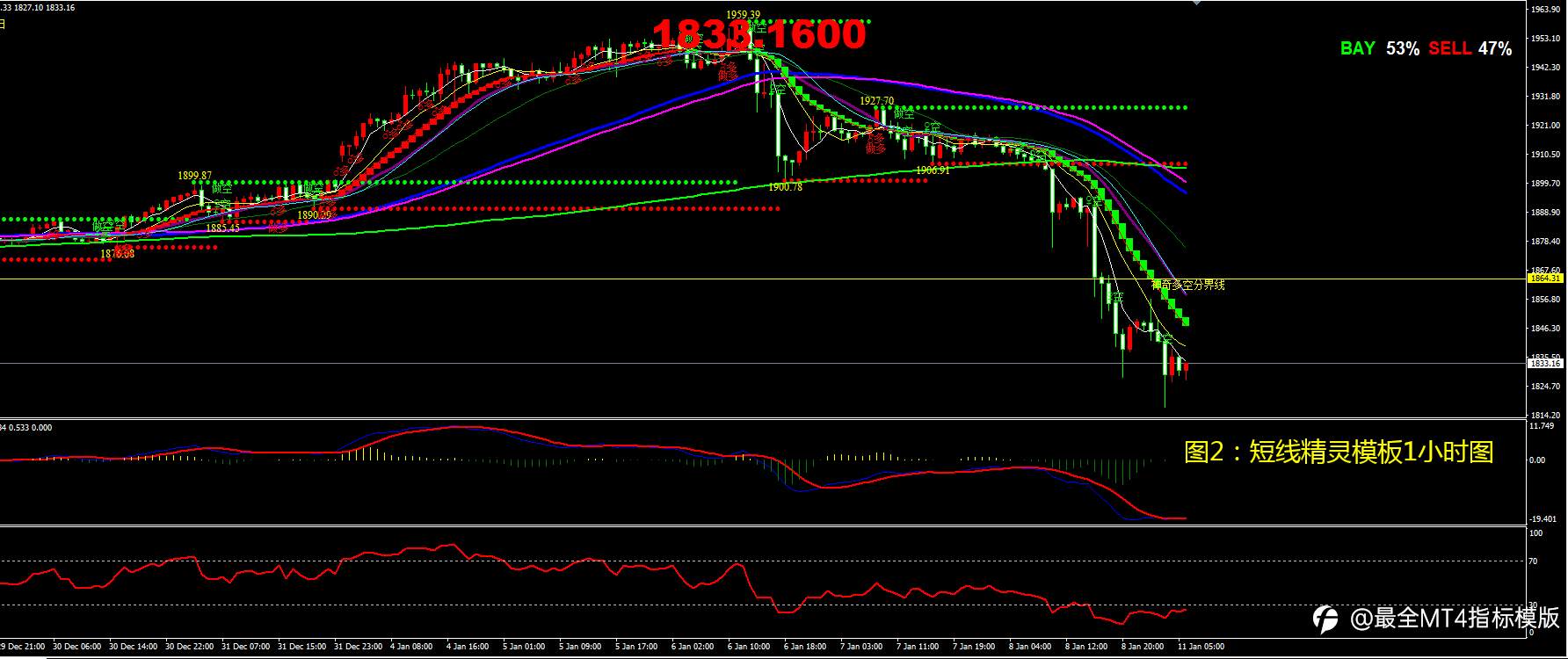
Task: Click 1910.50 on the price scale
Action: (x=1545, y=155)
